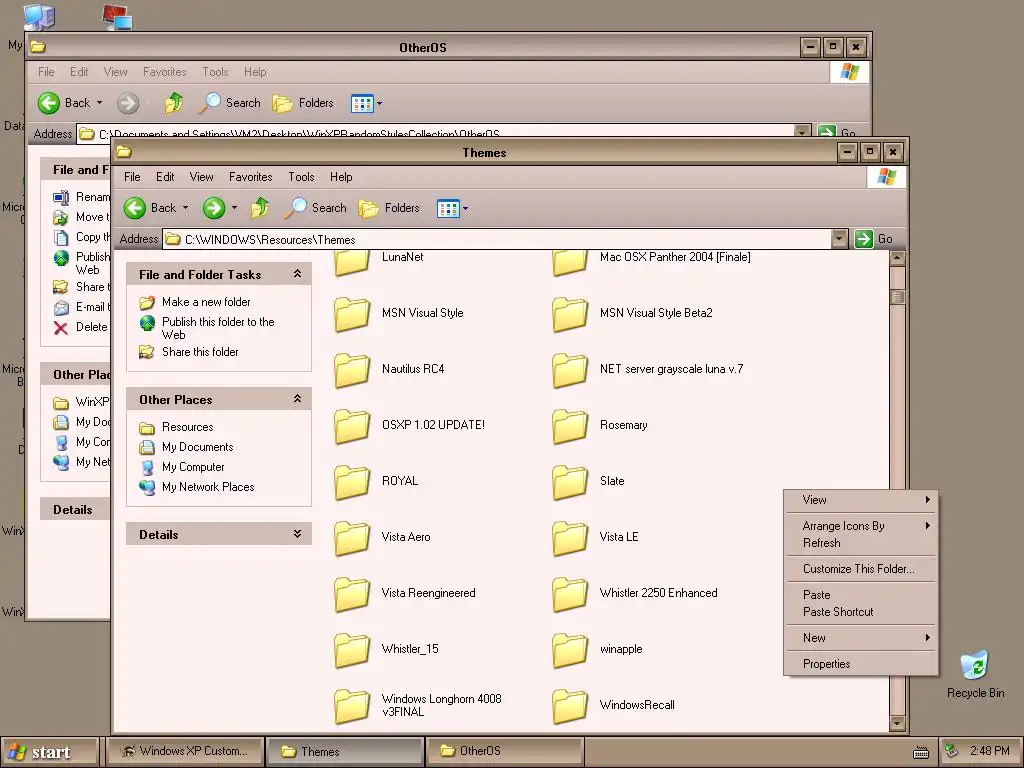Go up one level in OtherOS window
This screenshot has height=768, width=1024.
click(174, 103)
